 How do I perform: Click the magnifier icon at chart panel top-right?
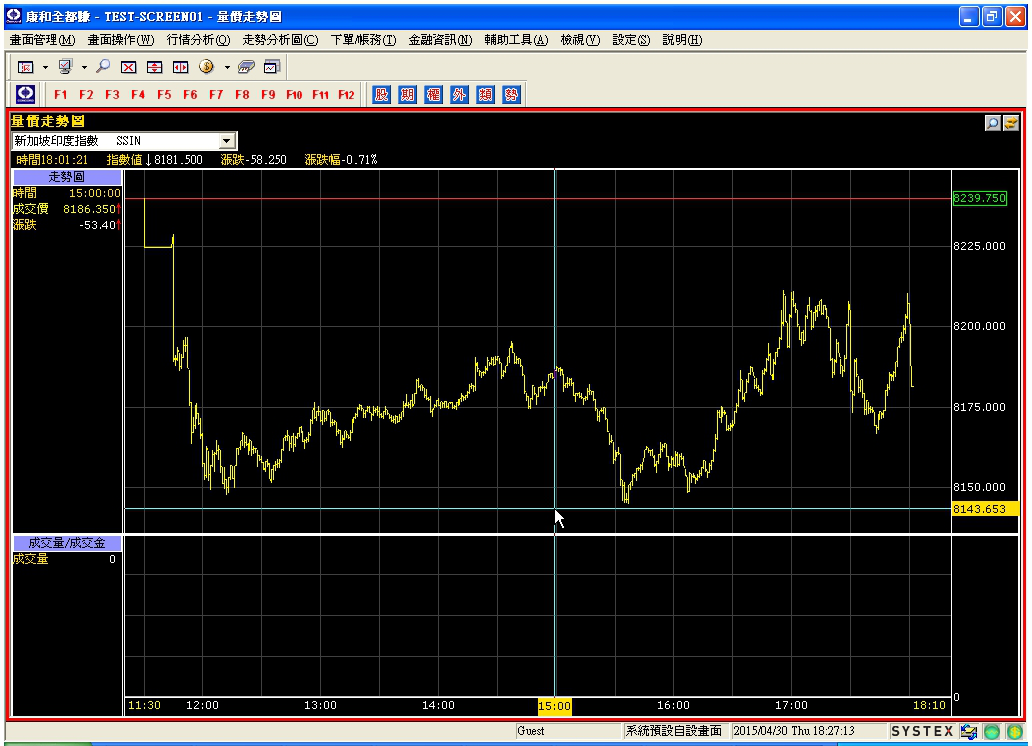click(993, 122)
